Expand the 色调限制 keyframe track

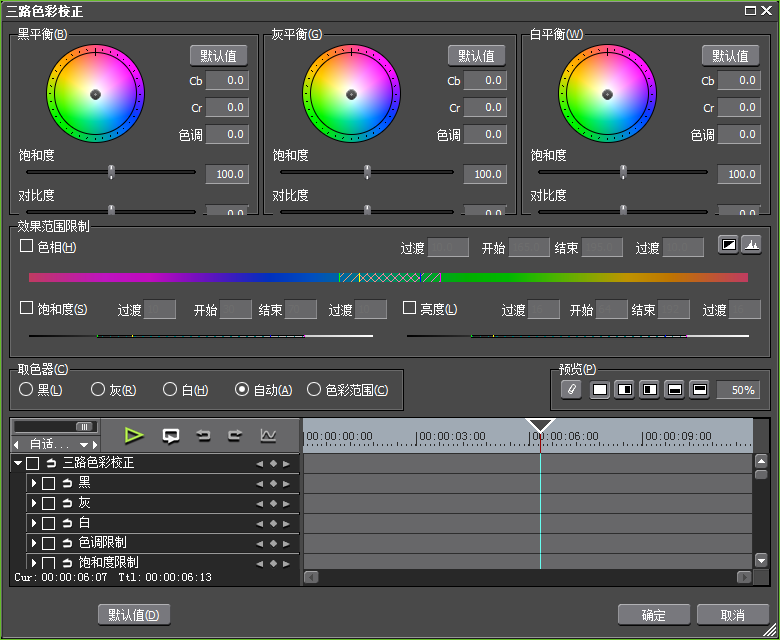33,543
